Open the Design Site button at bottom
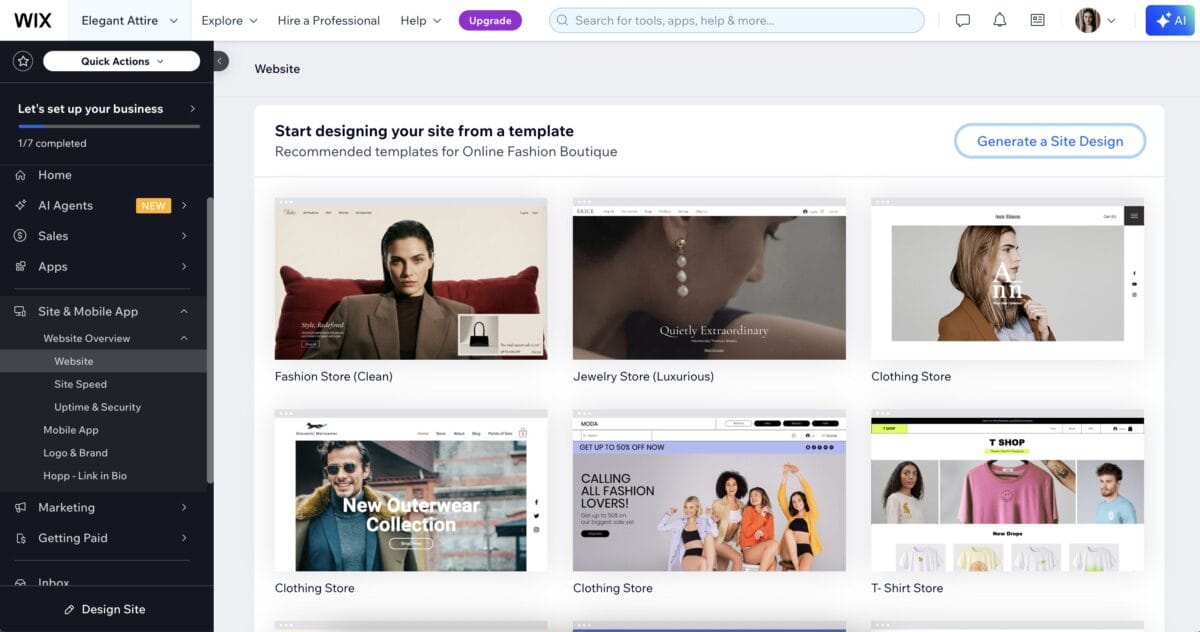The height and width of the screenshot is (632, 1200). click(x=107, y=608)
